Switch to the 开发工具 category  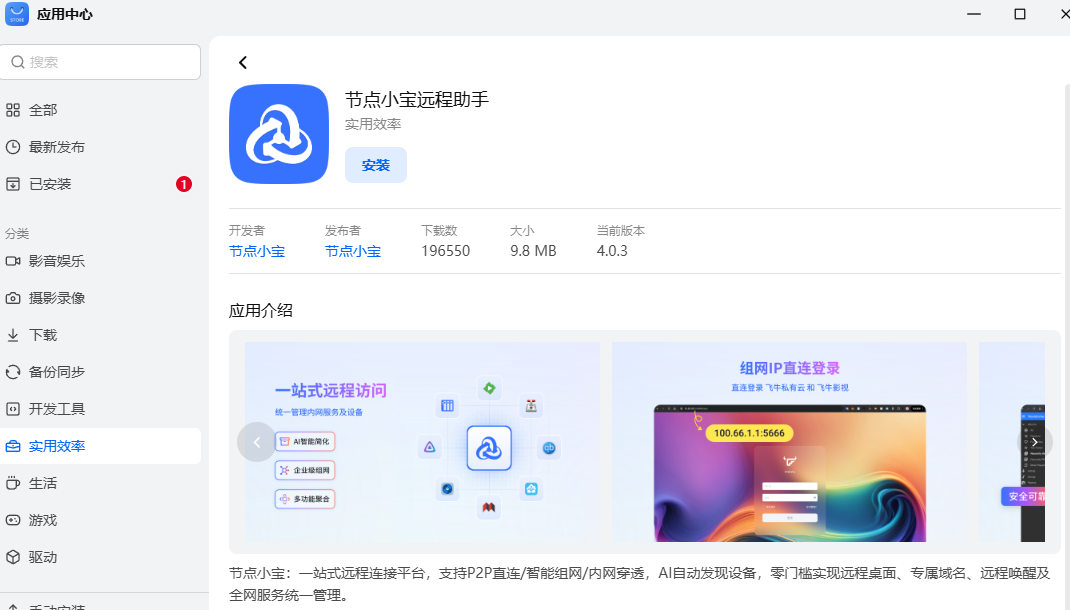pyautogui.click(x=57, y=409)
